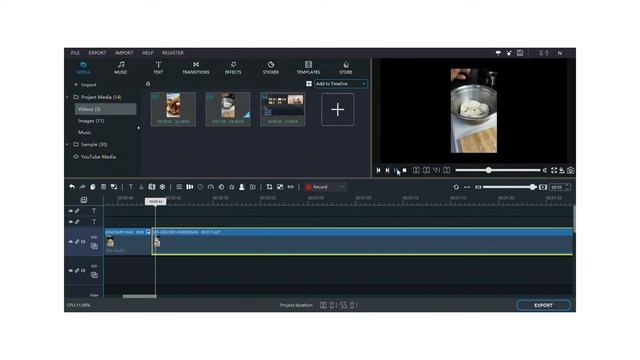This screenshot has height=360, width=640.
Task: Click the camera snapshot icon under preview
Action: 571,170
